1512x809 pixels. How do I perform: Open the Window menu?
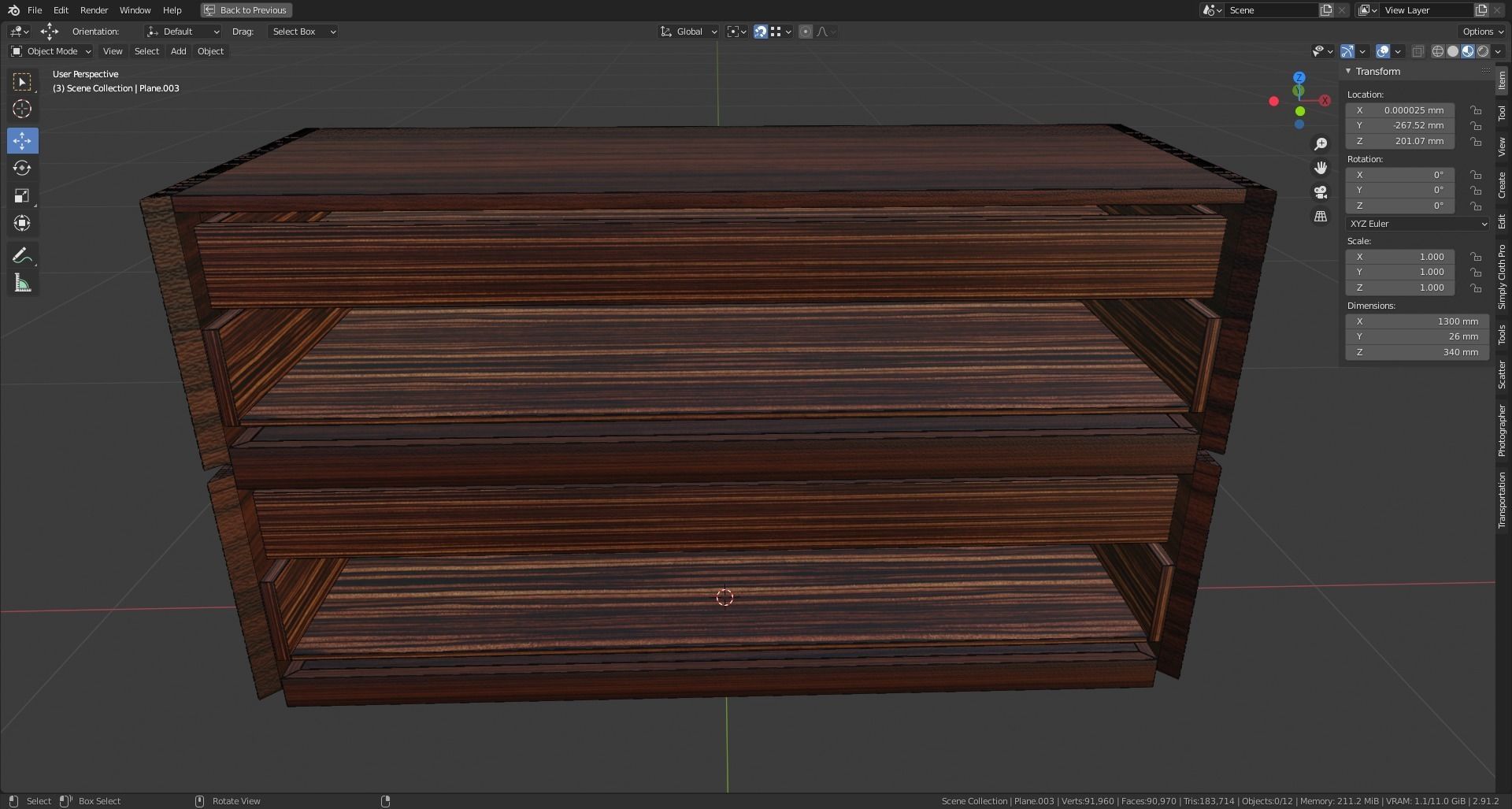click(135, 10)
